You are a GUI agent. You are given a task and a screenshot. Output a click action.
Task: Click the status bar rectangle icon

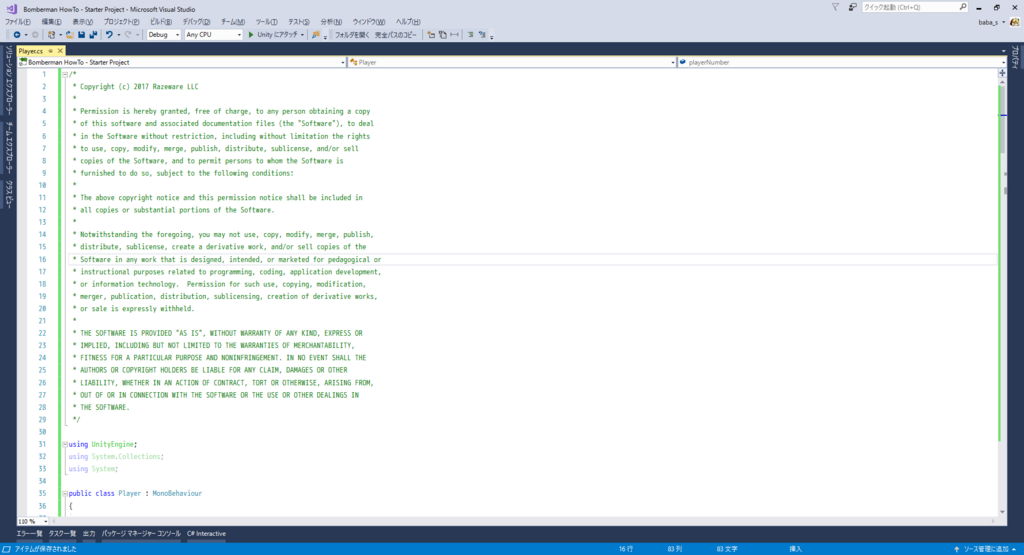pyautogui.click(x=7, y=549)
